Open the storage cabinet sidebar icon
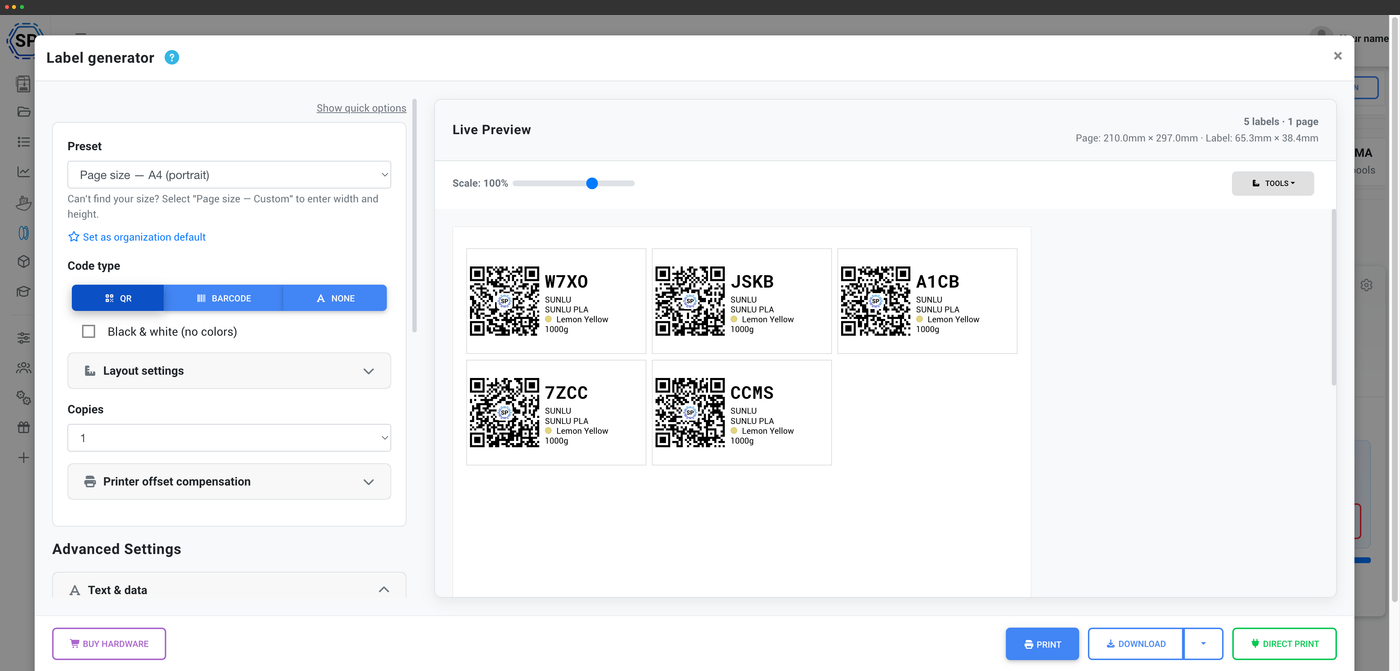This screenshot has width=1400, height=671. (24, 84)
